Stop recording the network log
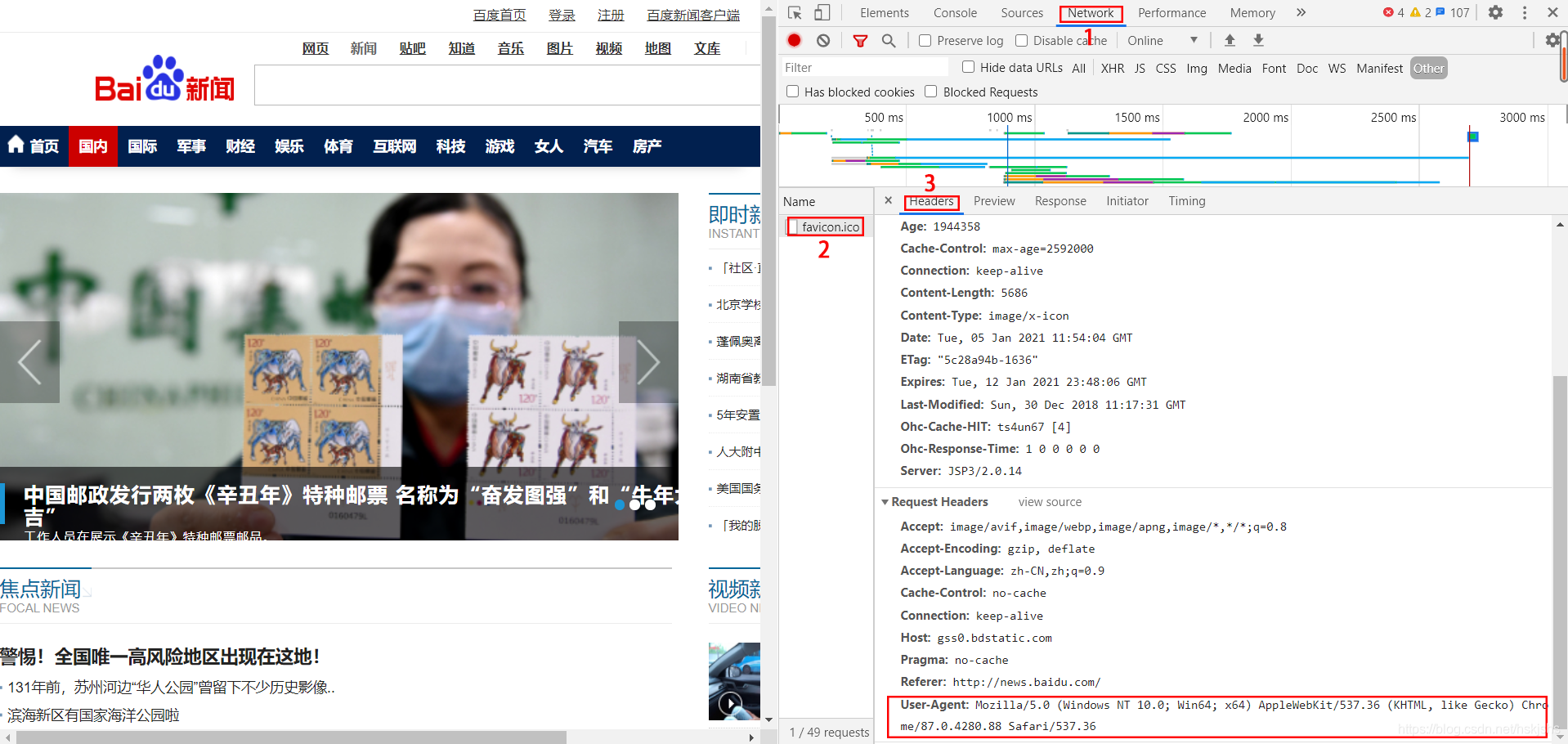 click(x=794, y=40)
